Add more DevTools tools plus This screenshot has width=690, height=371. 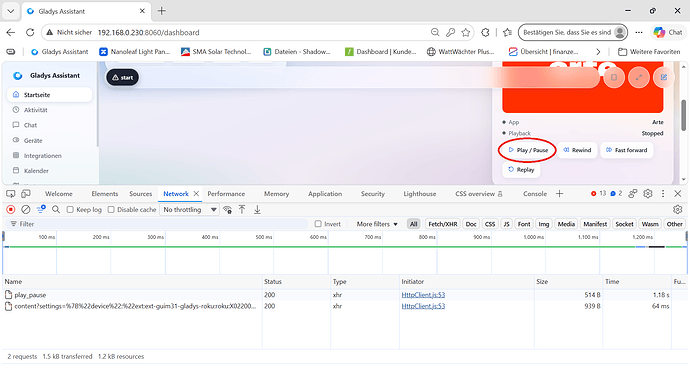coord(559,194)
